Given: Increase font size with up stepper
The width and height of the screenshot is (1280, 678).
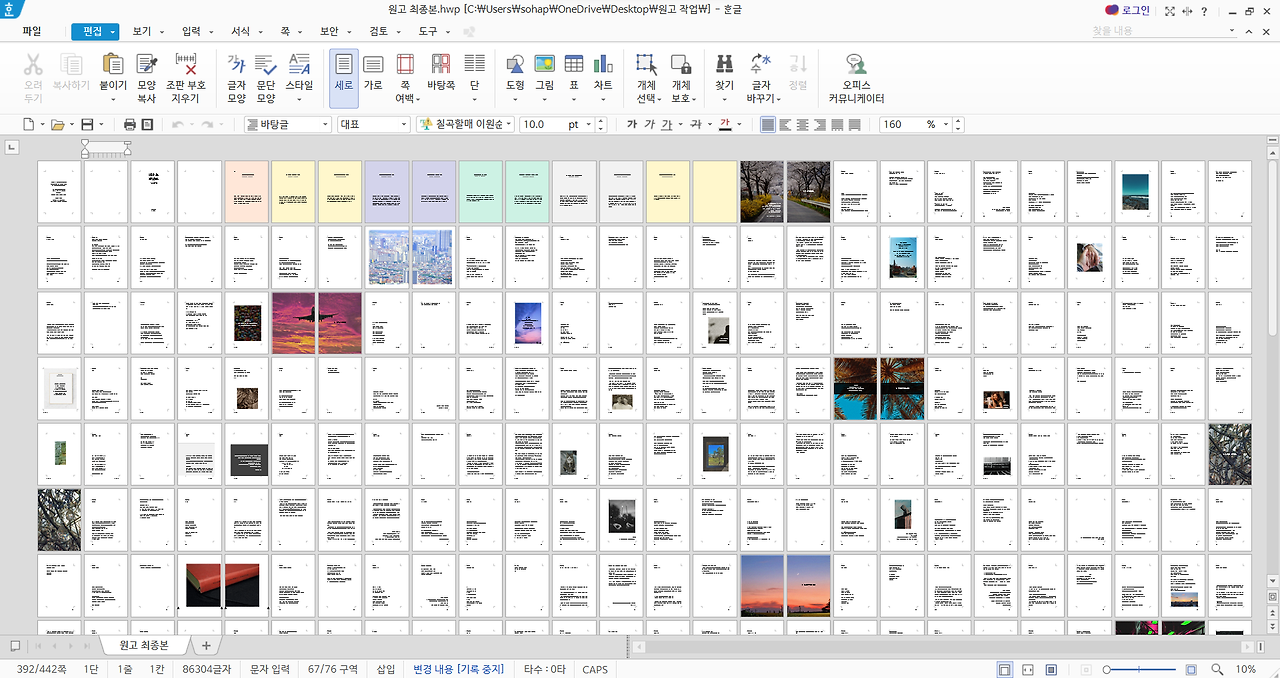Looking at the screenshot, I should tap(601, 121).
